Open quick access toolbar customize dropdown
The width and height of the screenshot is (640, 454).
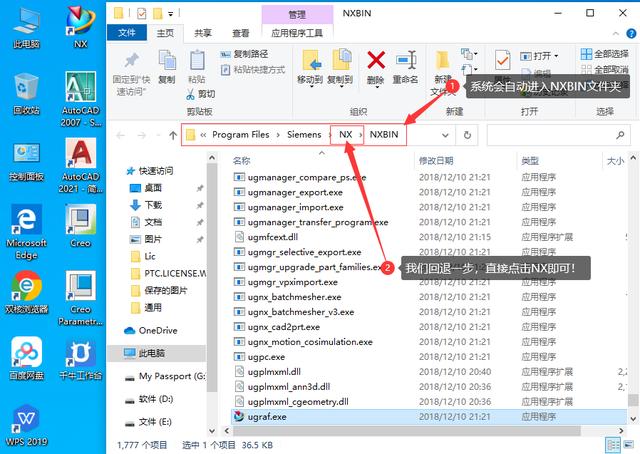[x=171, y=14]
